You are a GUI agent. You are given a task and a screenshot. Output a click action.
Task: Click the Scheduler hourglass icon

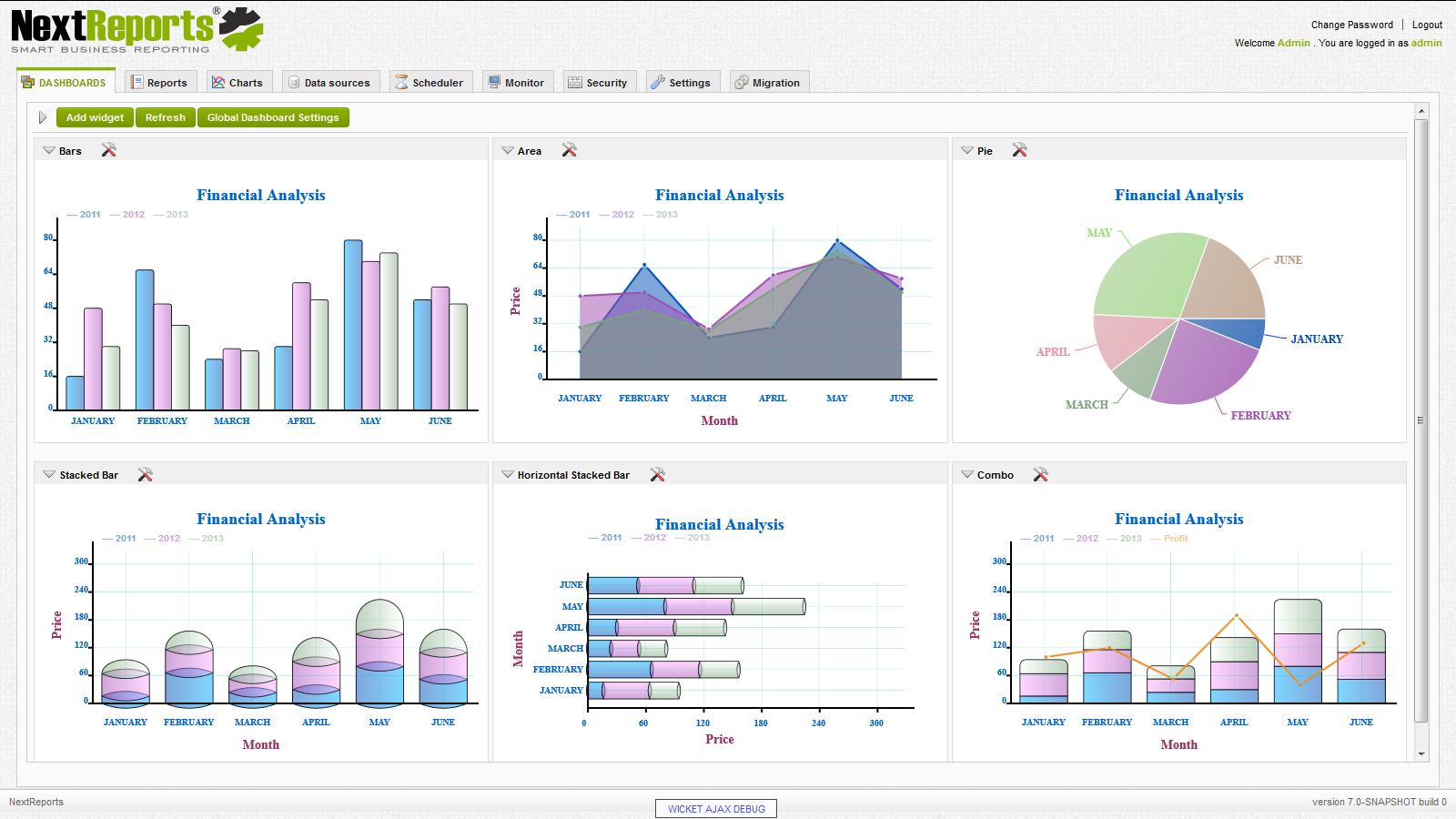click(401, 82)
